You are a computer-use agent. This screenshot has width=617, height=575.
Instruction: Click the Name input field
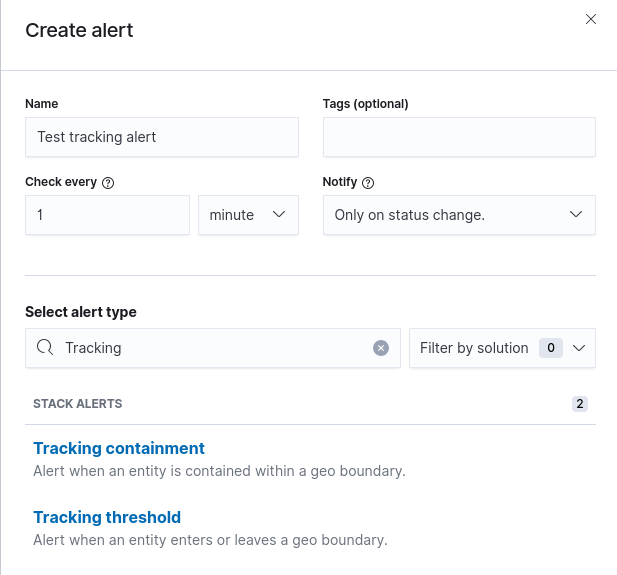click(161, 137)
